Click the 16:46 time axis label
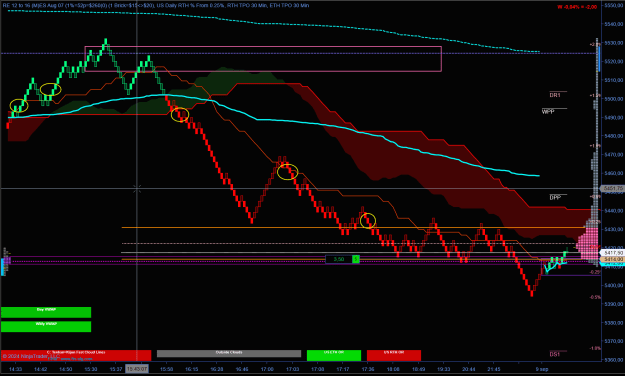Screen dimensions: 625x376 242,369
